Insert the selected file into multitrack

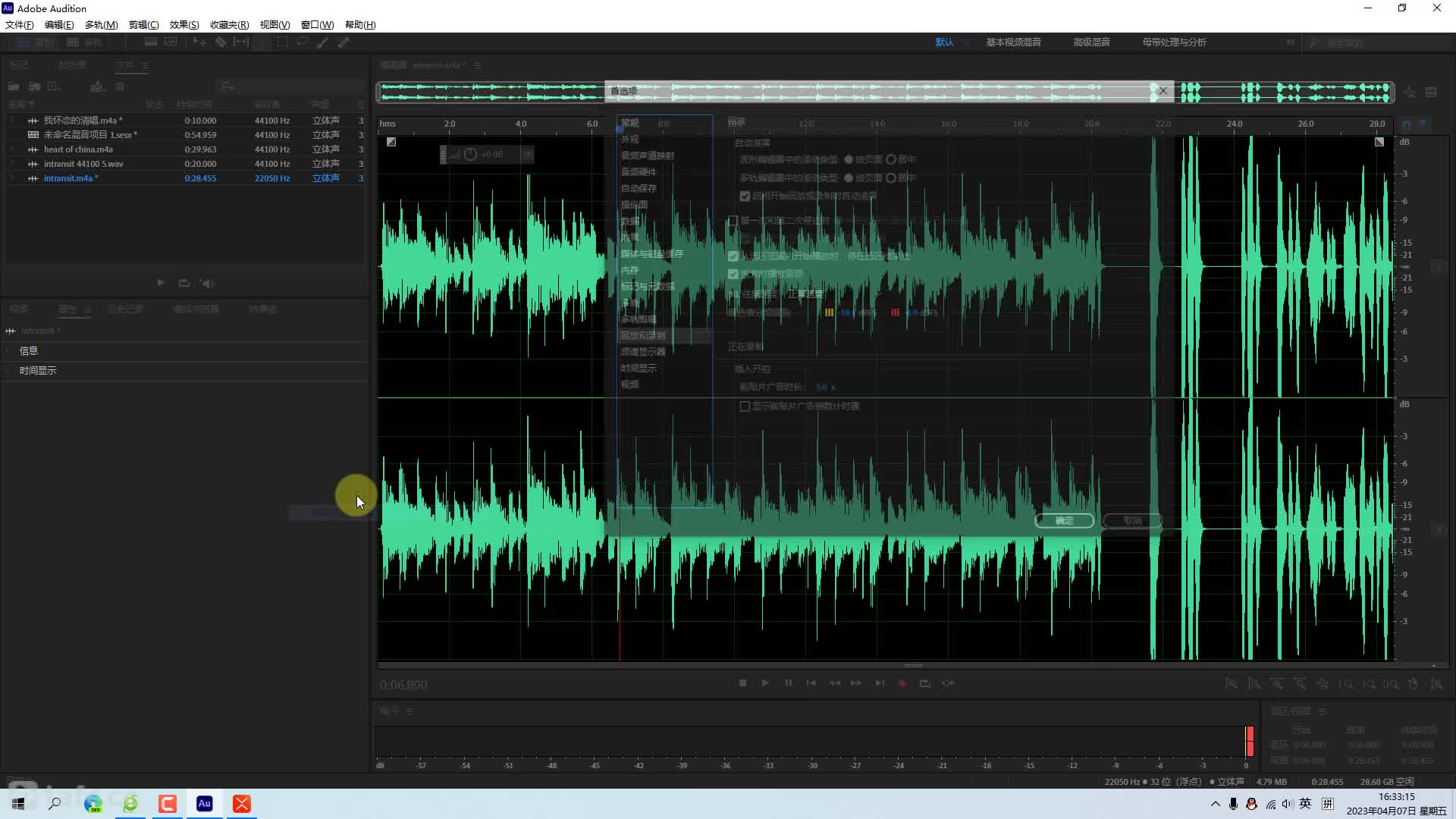point(97,86)
